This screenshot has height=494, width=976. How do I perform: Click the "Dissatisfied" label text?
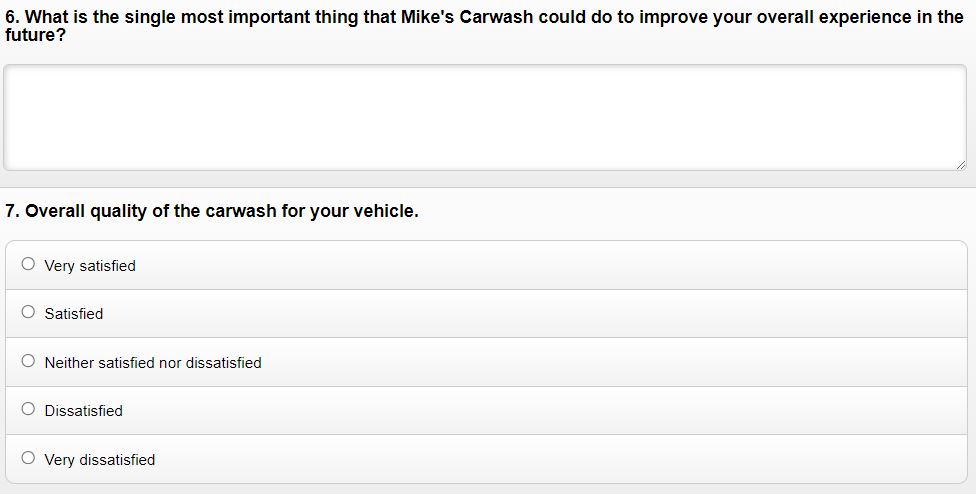pyautogui.click(x=83, y=411)
